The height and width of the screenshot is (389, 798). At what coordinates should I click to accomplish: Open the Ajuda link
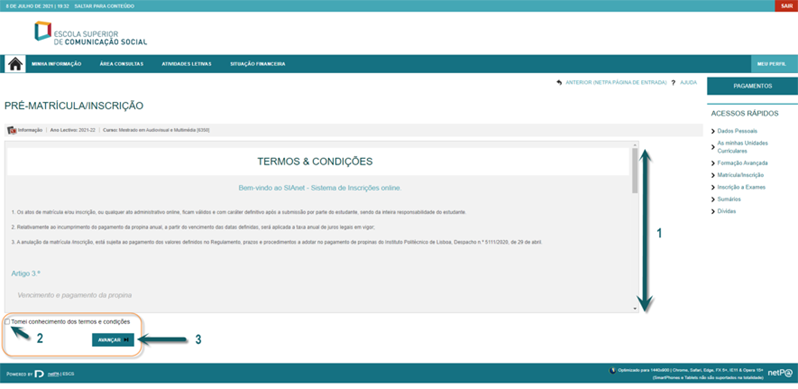point(688,82)
